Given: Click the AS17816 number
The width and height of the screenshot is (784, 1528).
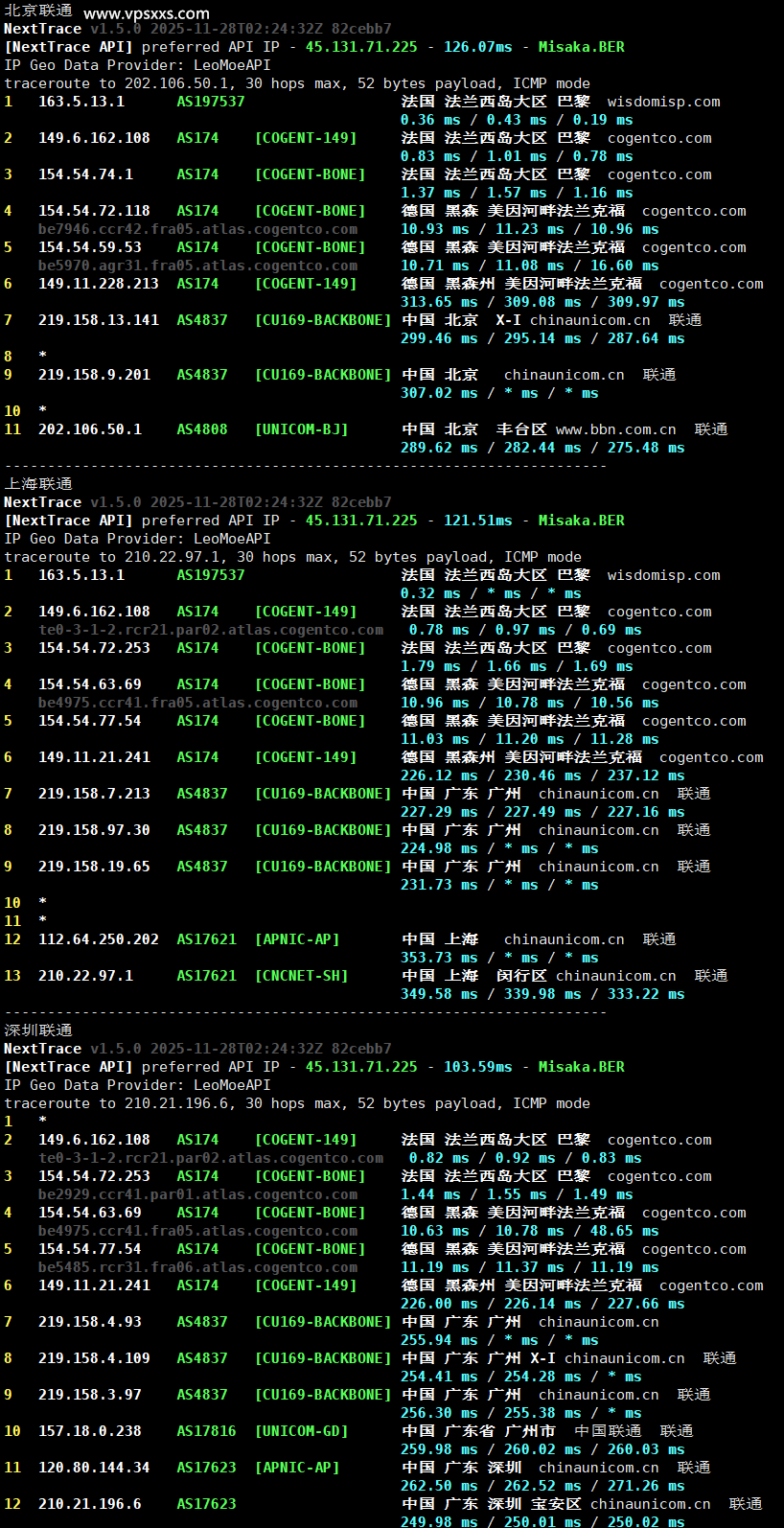Looking at the screenshot, I should [x=206, y=1431].
